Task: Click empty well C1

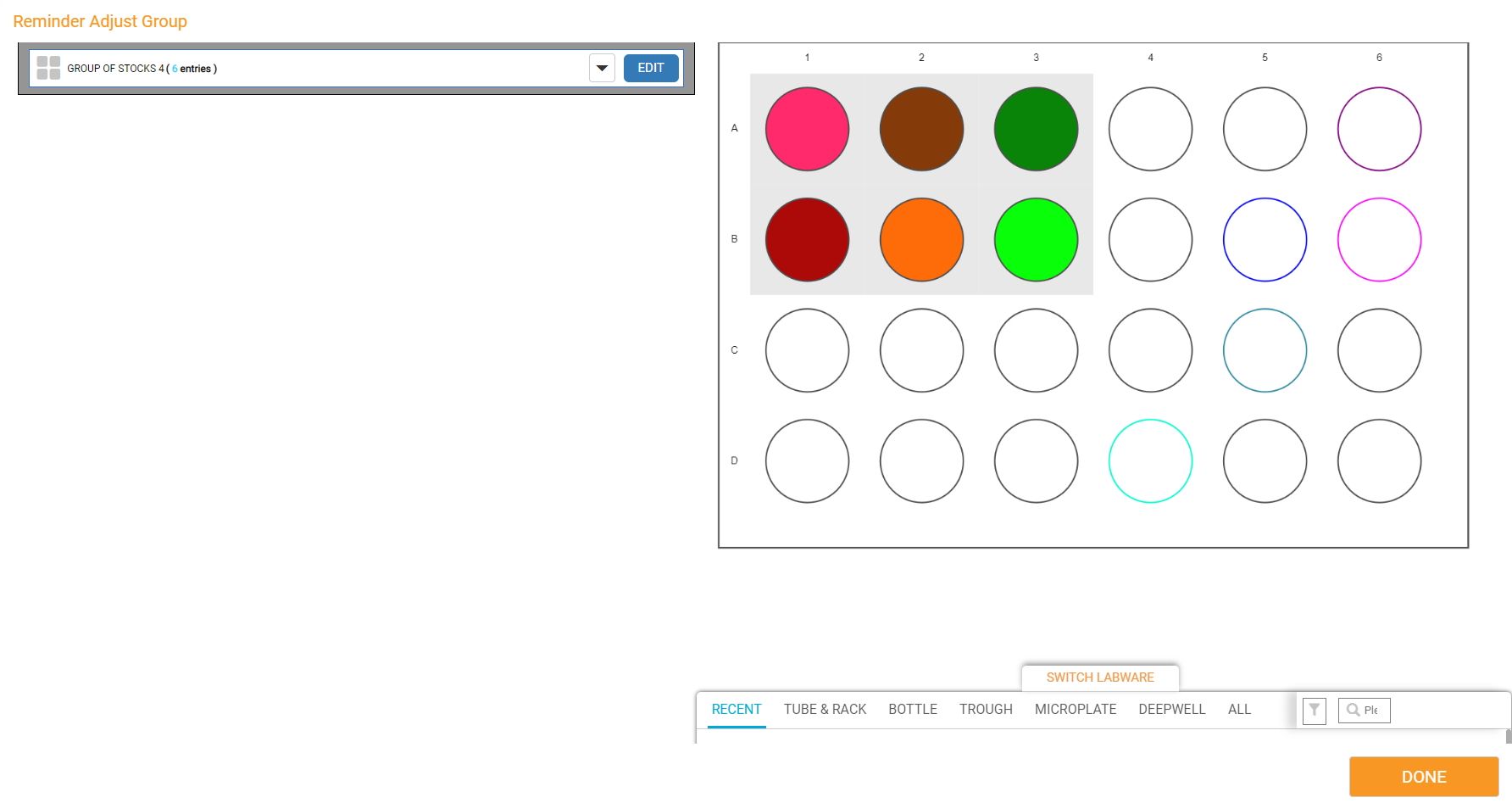Action: point(807,350)
